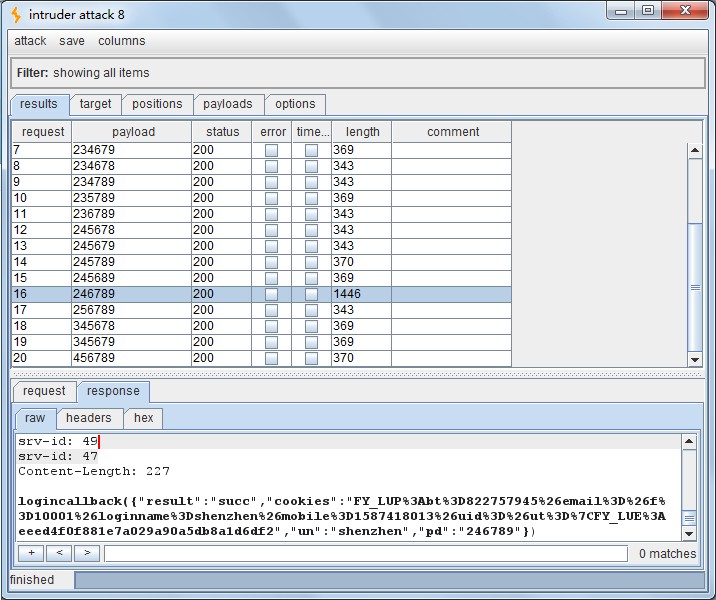Screen dimensions: 716x600
Task: Switch to the positions tab
Action: (x=157, y=104)
